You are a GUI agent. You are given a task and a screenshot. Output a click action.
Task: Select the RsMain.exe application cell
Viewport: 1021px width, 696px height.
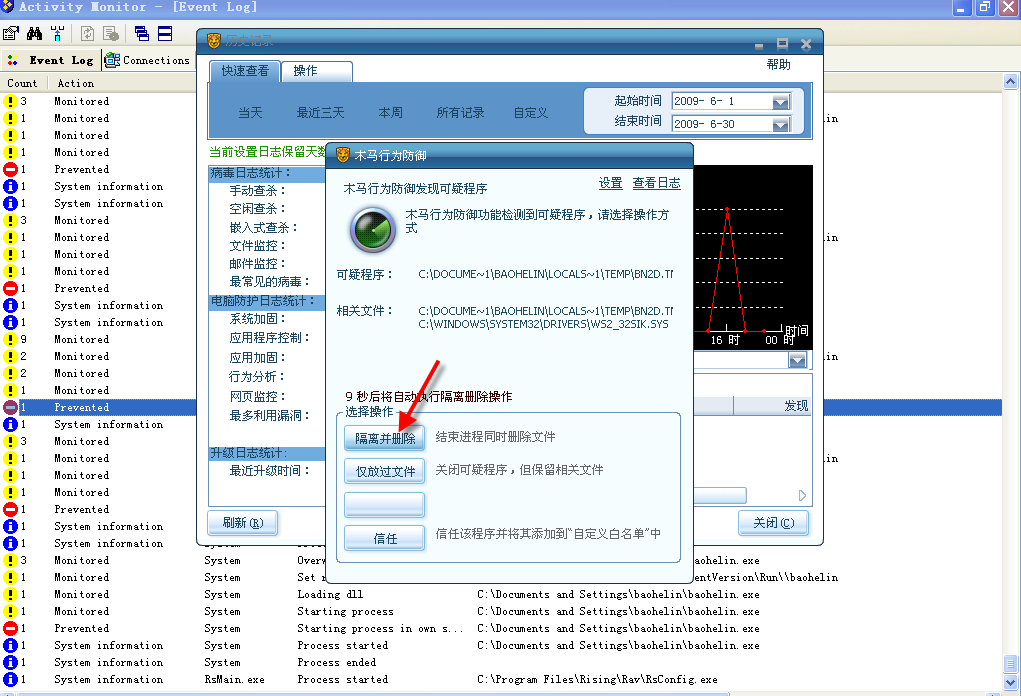tap(234, 679)
